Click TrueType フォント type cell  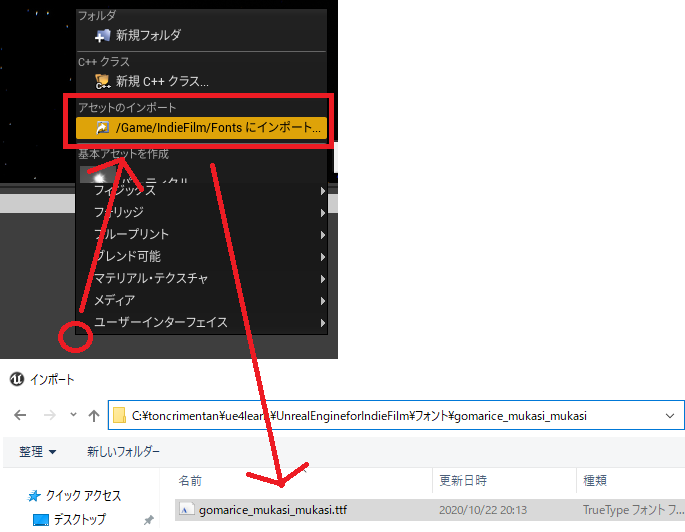(x=633, y=510)
